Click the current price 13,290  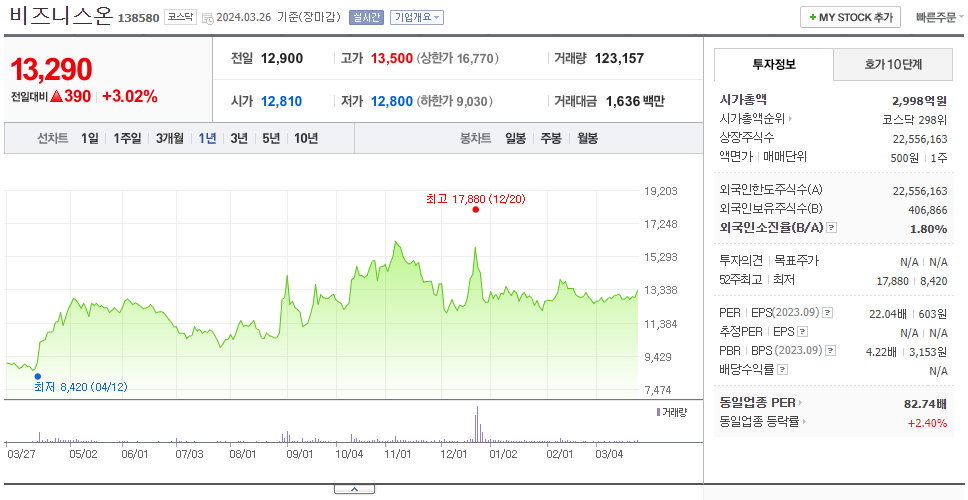pyautogui.click(x=51, y=69)
